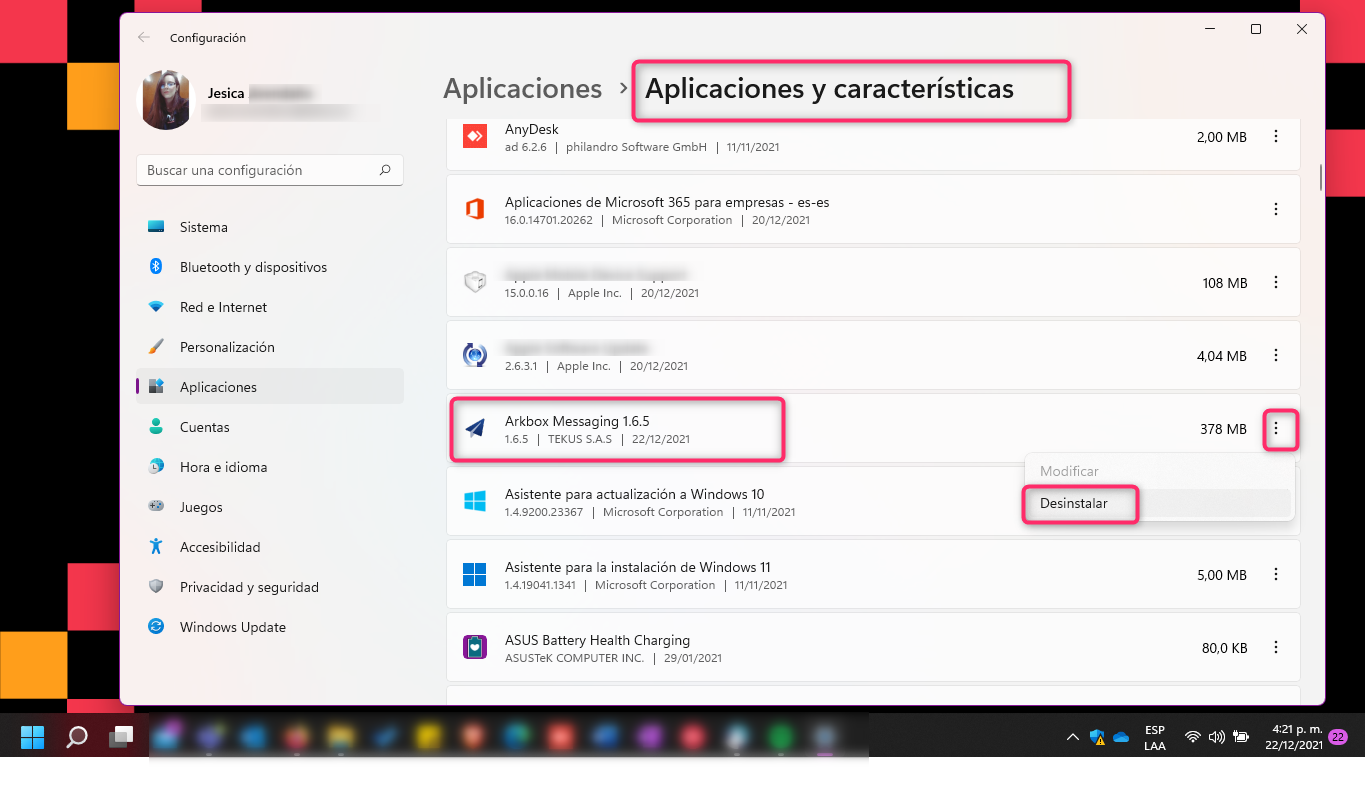Click the Arkbox Messaging paper plane icon
1365x796 pixels.
475,429
